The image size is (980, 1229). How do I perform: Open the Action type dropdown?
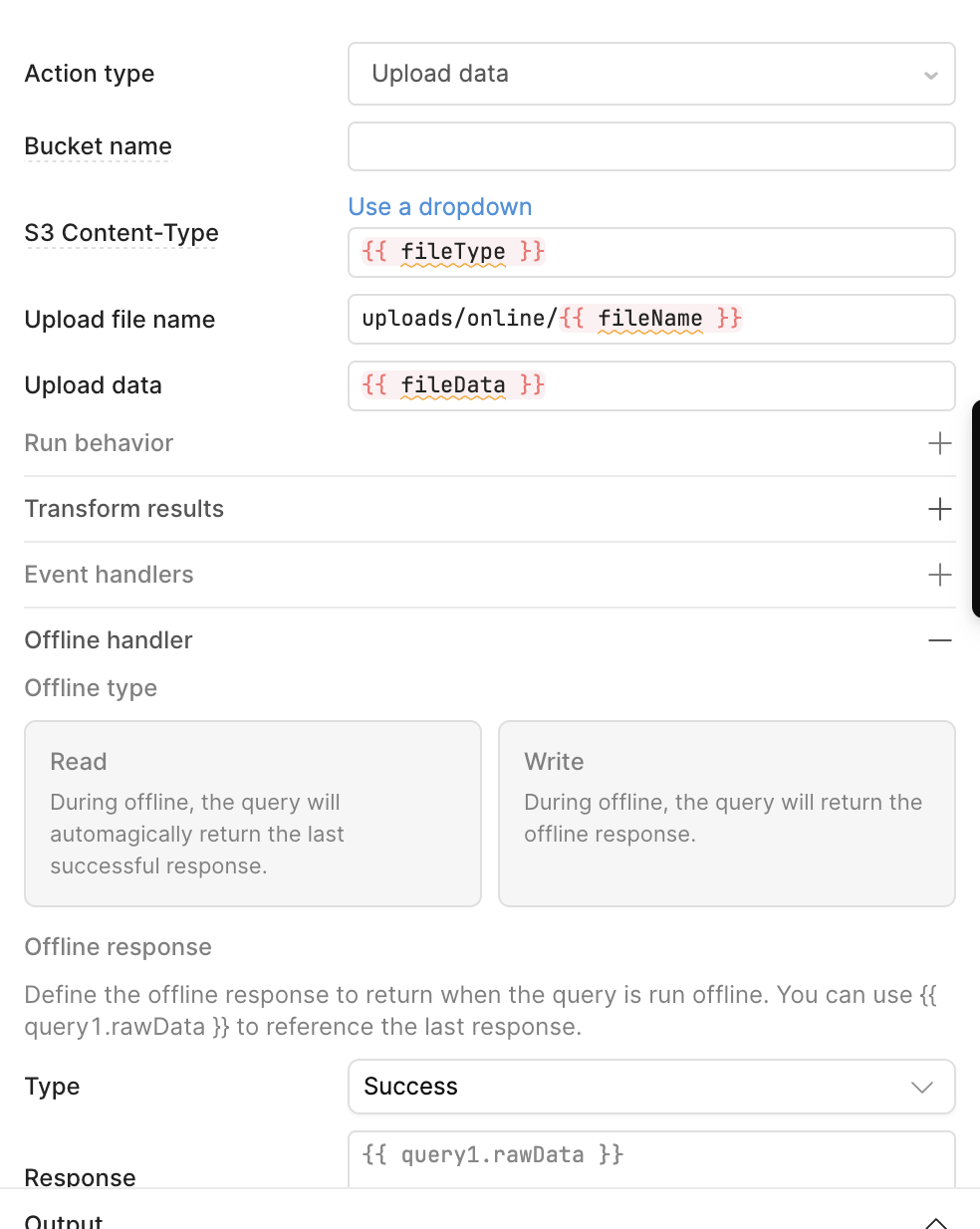click(x=651, y=74)
